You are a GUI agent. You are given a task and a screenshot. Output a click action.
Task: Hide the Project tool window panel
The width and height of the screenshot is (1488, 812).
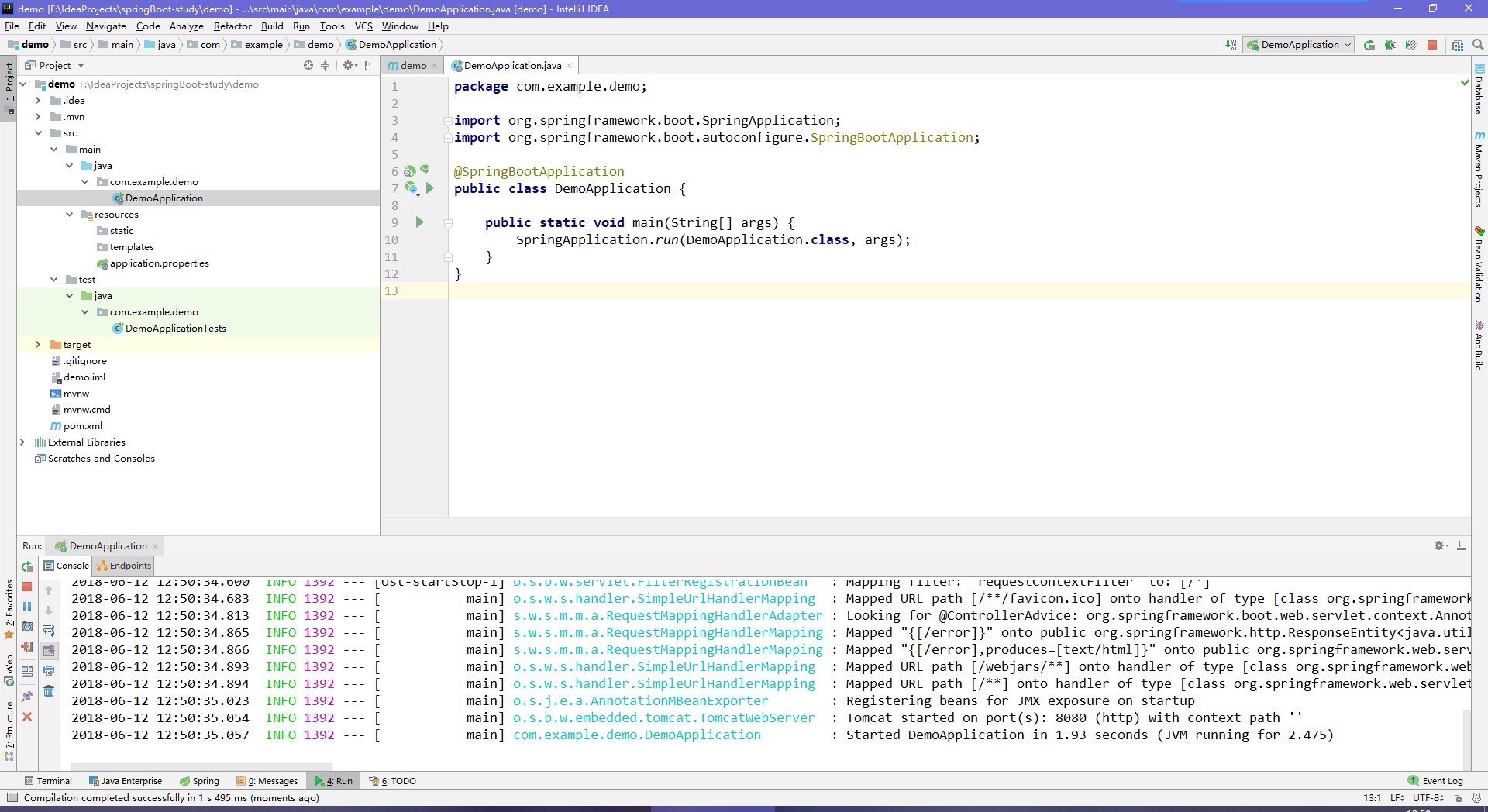coord(370,65)
